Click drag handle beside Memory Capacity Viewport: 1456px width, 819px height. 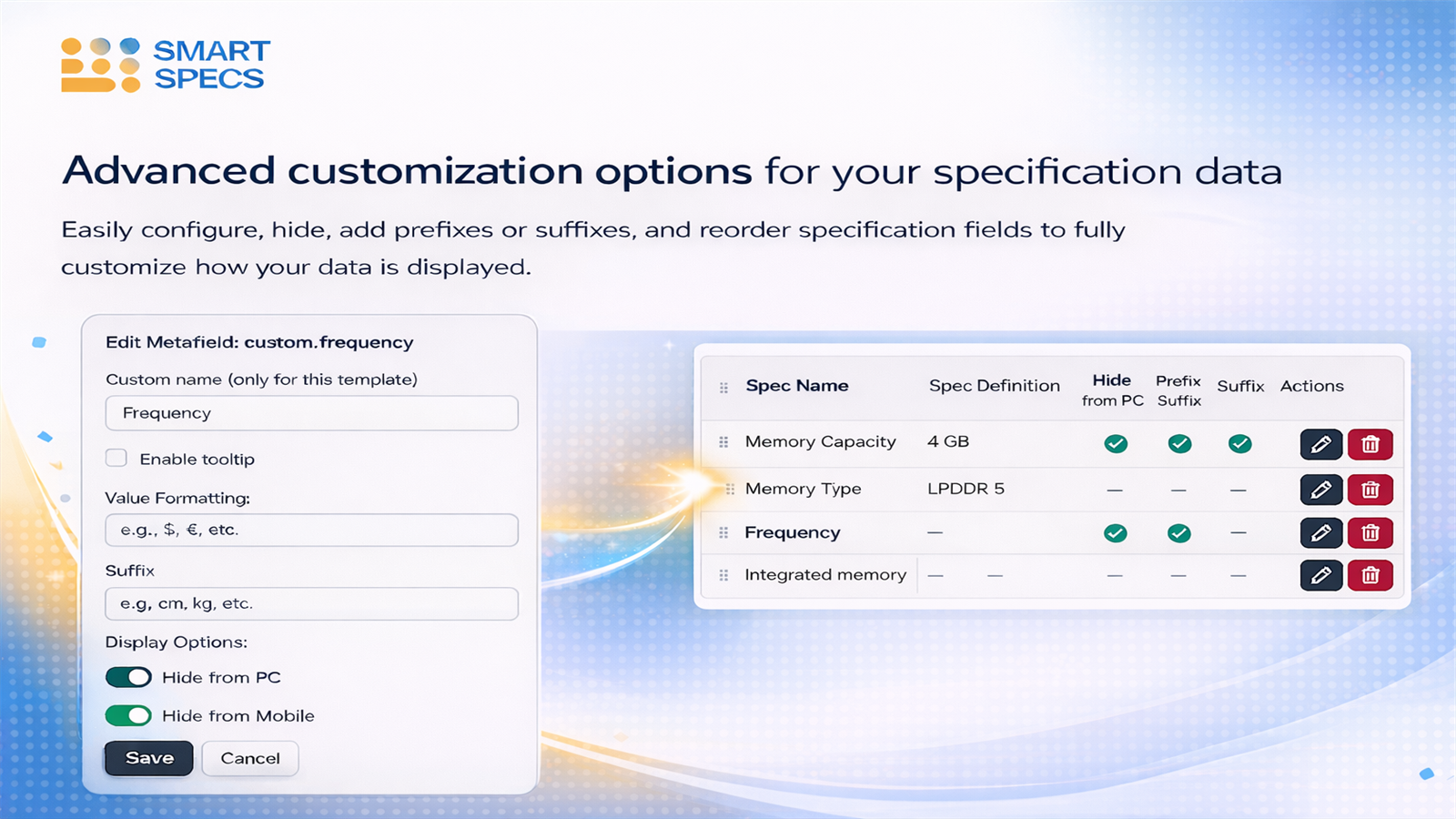coord(723,442)
